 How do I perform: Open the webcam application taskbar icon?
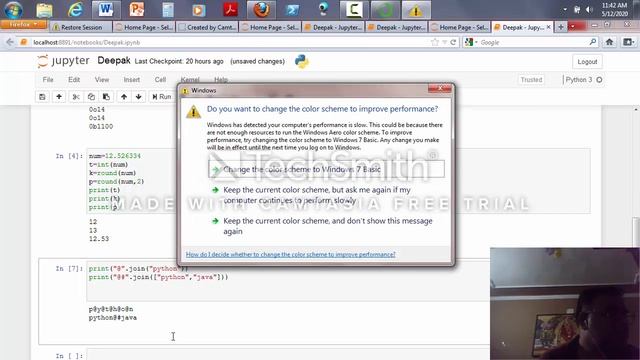[323, 10]
